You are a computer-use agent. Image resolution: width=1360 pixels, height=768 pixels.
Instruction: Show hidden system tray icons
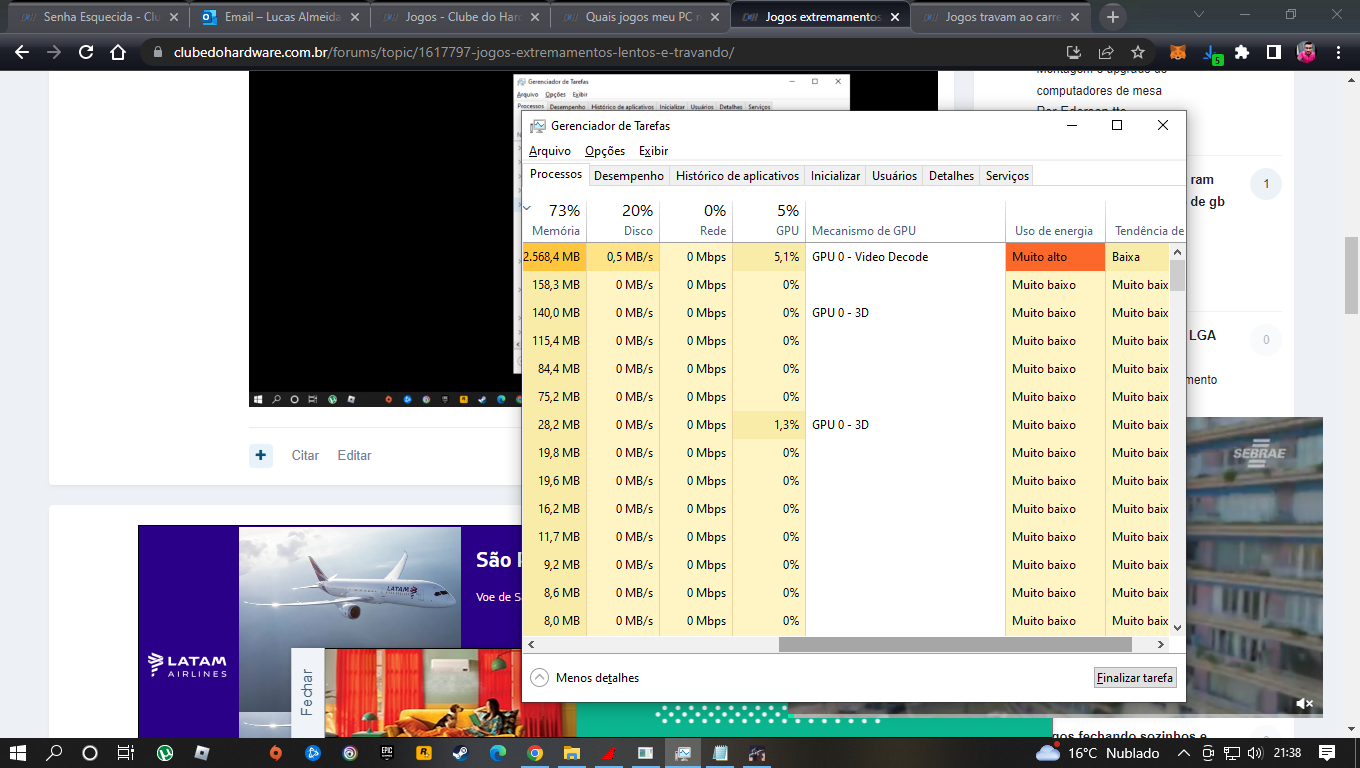[1184, 753]
